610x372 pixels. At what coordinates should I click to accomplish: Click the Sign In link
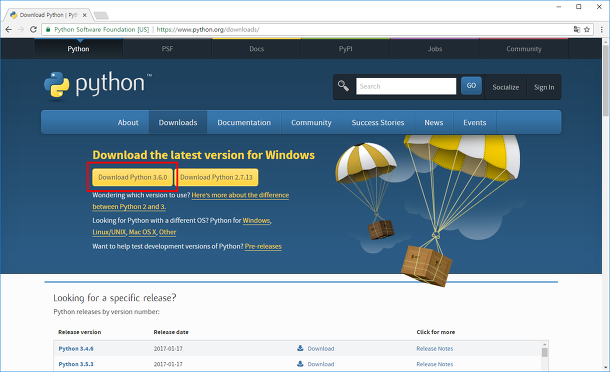coord(544,87)
